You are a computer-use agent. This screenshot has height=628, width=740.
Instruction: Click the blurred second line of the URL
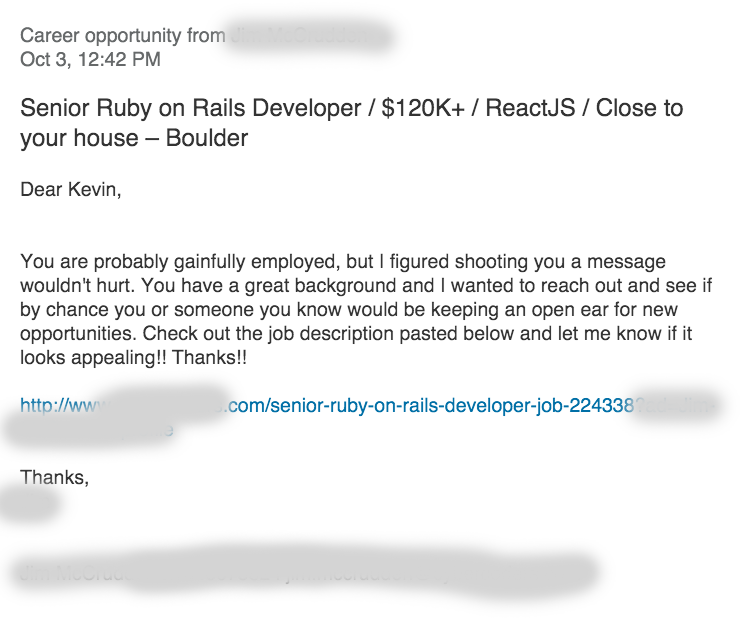click(x=90, y=431)
